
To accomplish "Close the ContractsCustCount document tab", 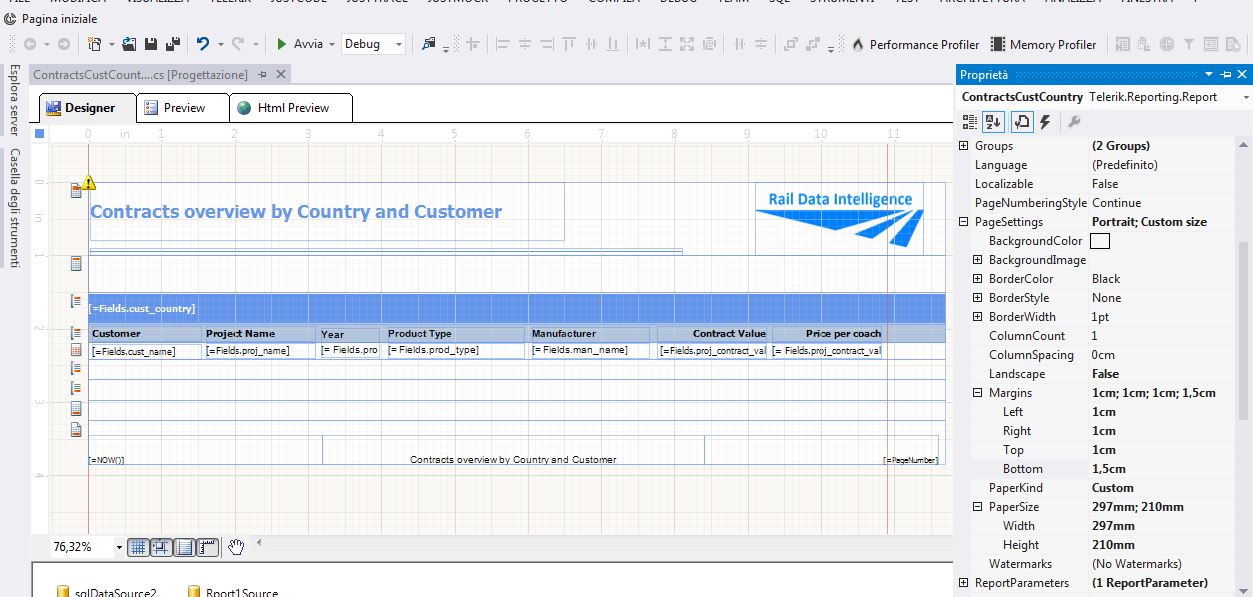I will pos(281,74).
